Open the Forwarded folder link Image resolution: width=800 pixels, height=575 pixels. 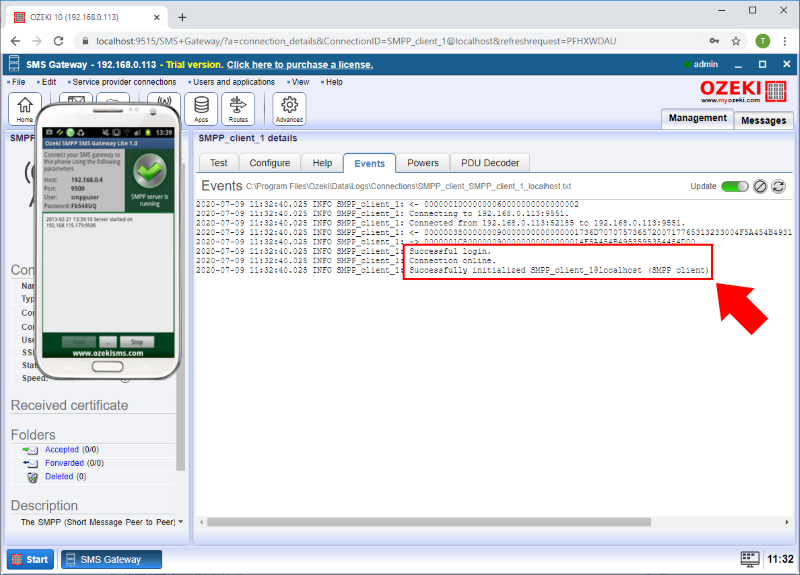point(64,463)
